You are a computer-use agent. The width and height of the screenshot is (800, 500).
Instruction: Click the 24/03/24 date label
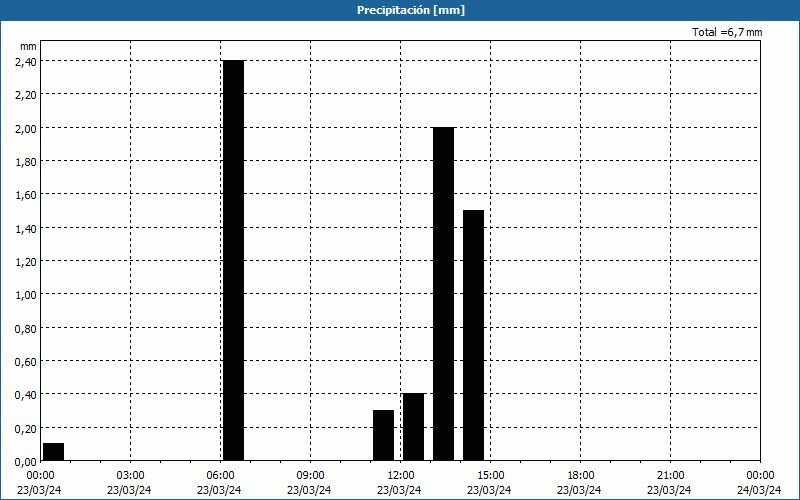(759, 490)
